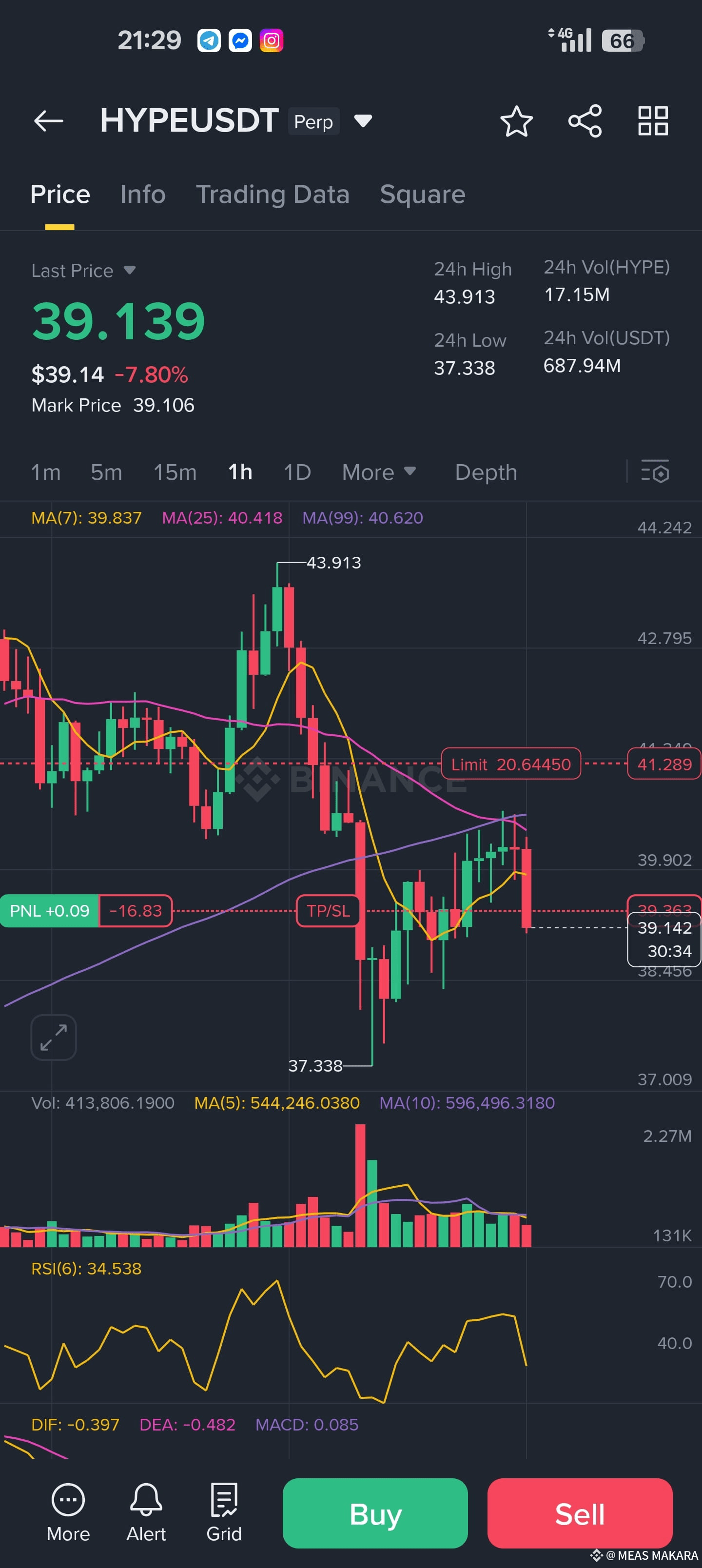Tap the back arrow icon
This screenshot has width=702, height=1568.
click(x=49, y=120)
